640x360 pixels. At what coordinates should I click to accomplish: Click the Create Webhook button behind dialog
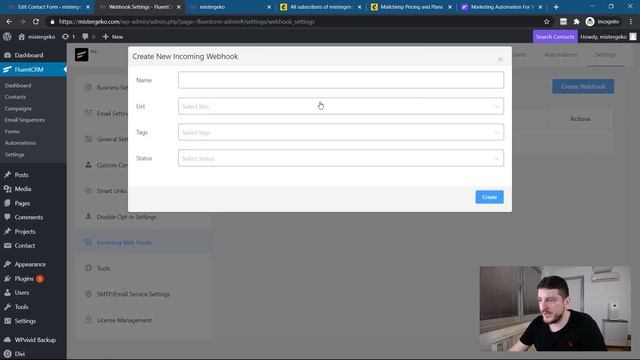pos(583,87)
